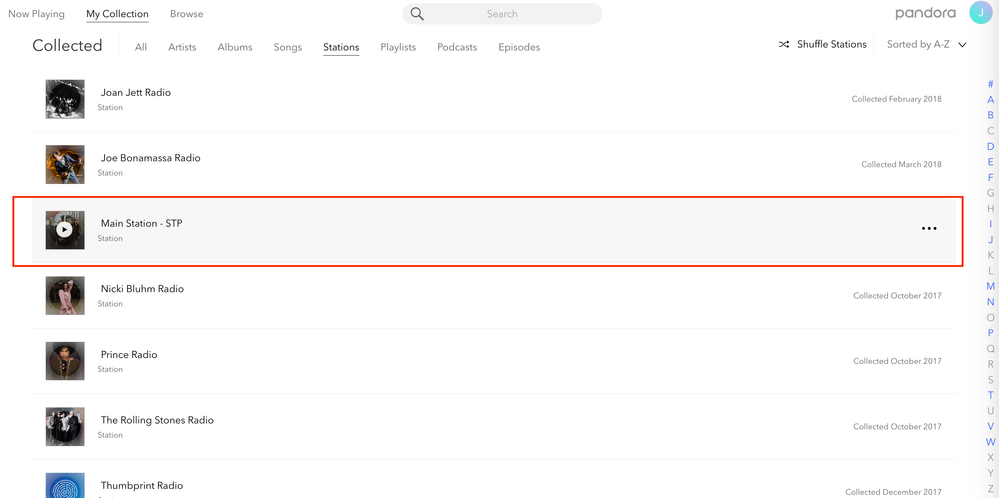
Task: Jump to letter M in alphabet index
Action: 991,286
